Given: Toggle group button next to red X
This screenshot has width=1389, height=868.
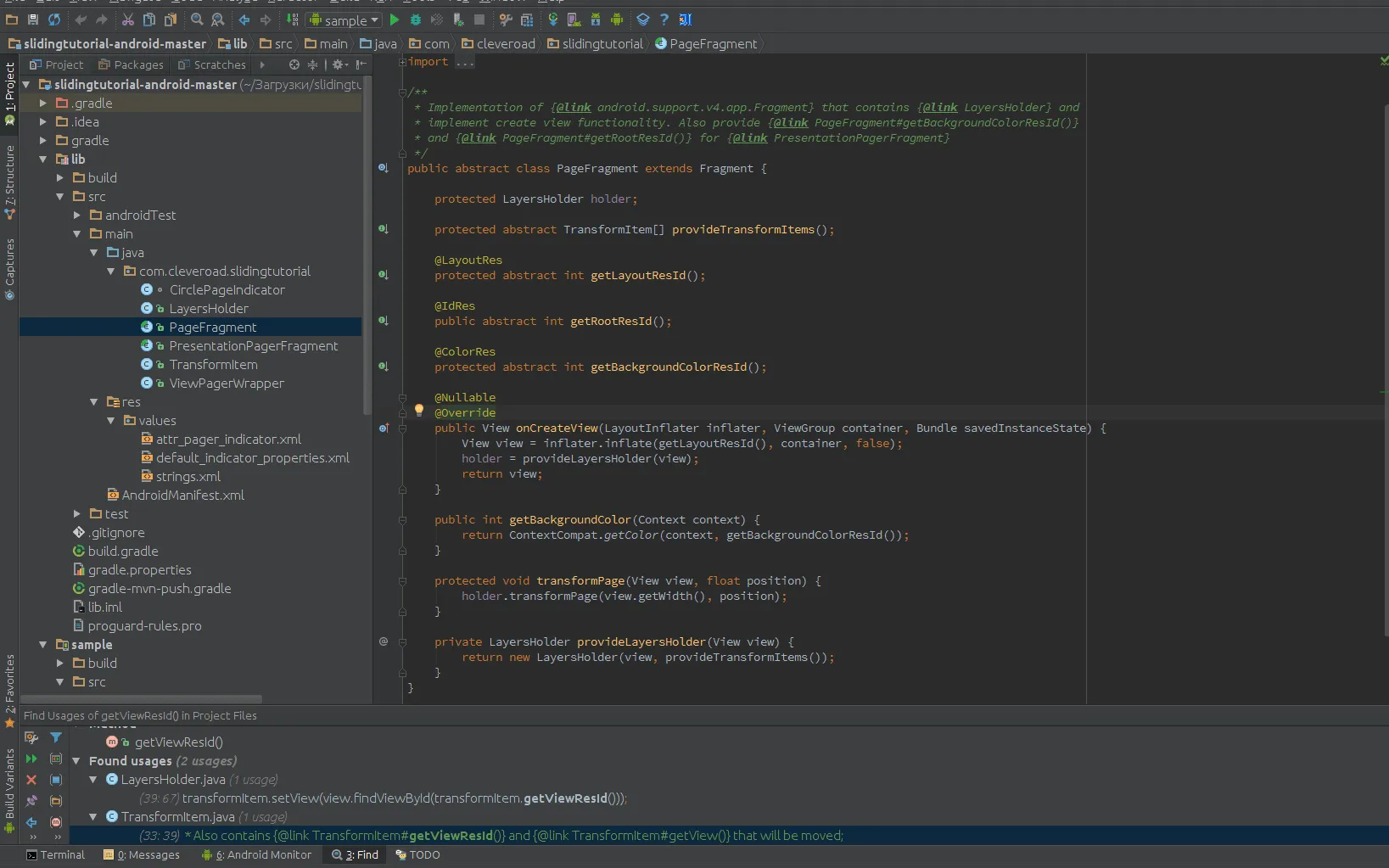Looking at the screenshot, I should click(56, 780).
